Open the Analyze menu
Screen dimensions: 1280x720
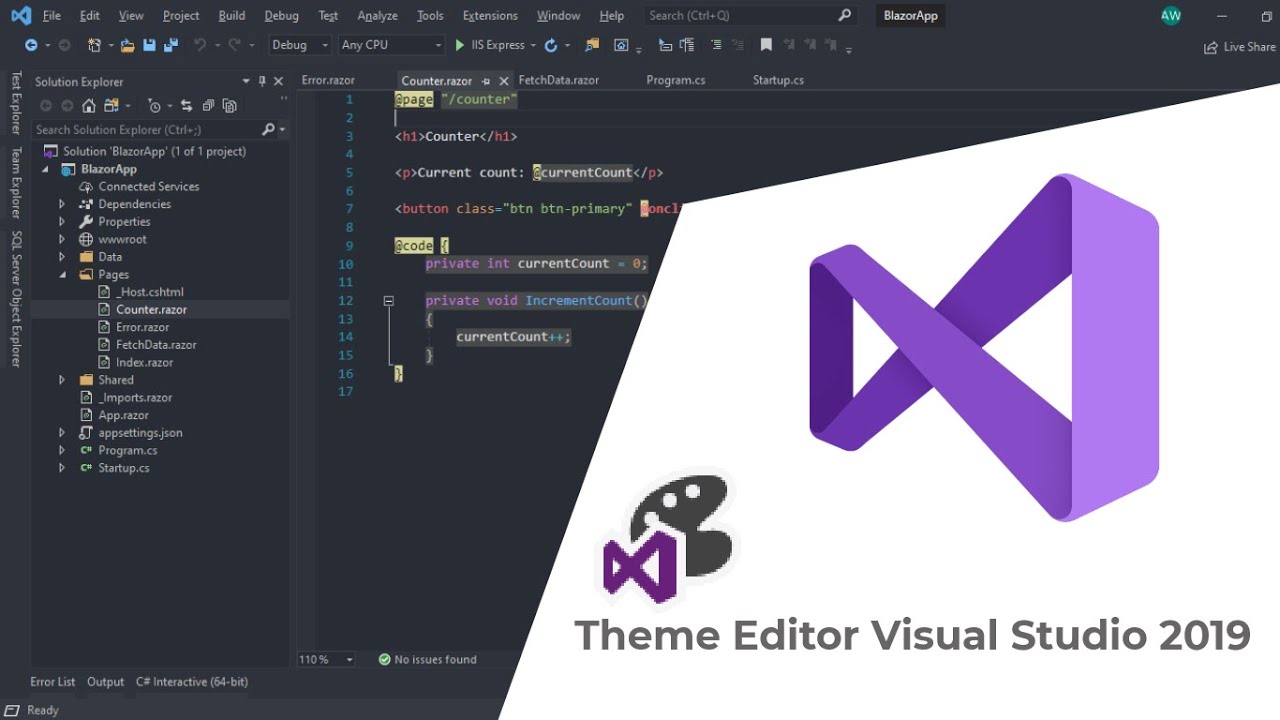[377, 16]
